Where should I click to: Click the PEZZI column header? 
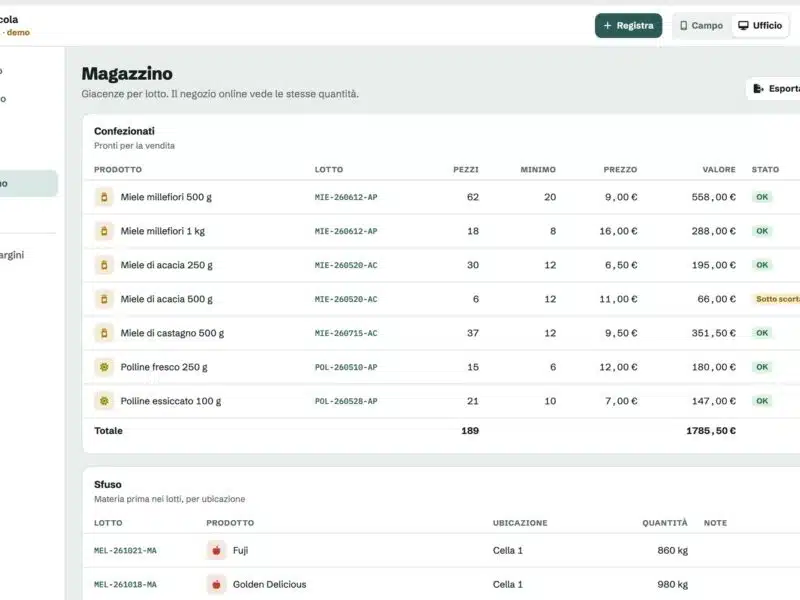tap(466, 169)
